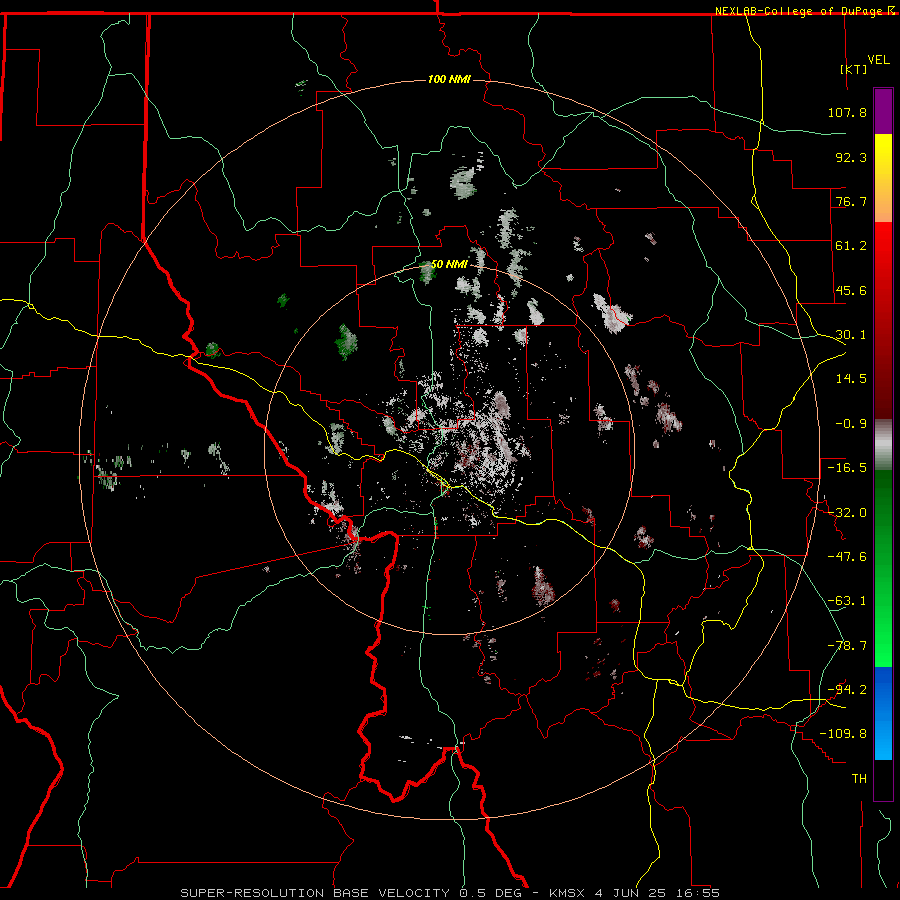Screen dimensions: 900x900
Task: Click the 50 NMI range ring label
Action: pyautogui.click(x=449, y=265)
